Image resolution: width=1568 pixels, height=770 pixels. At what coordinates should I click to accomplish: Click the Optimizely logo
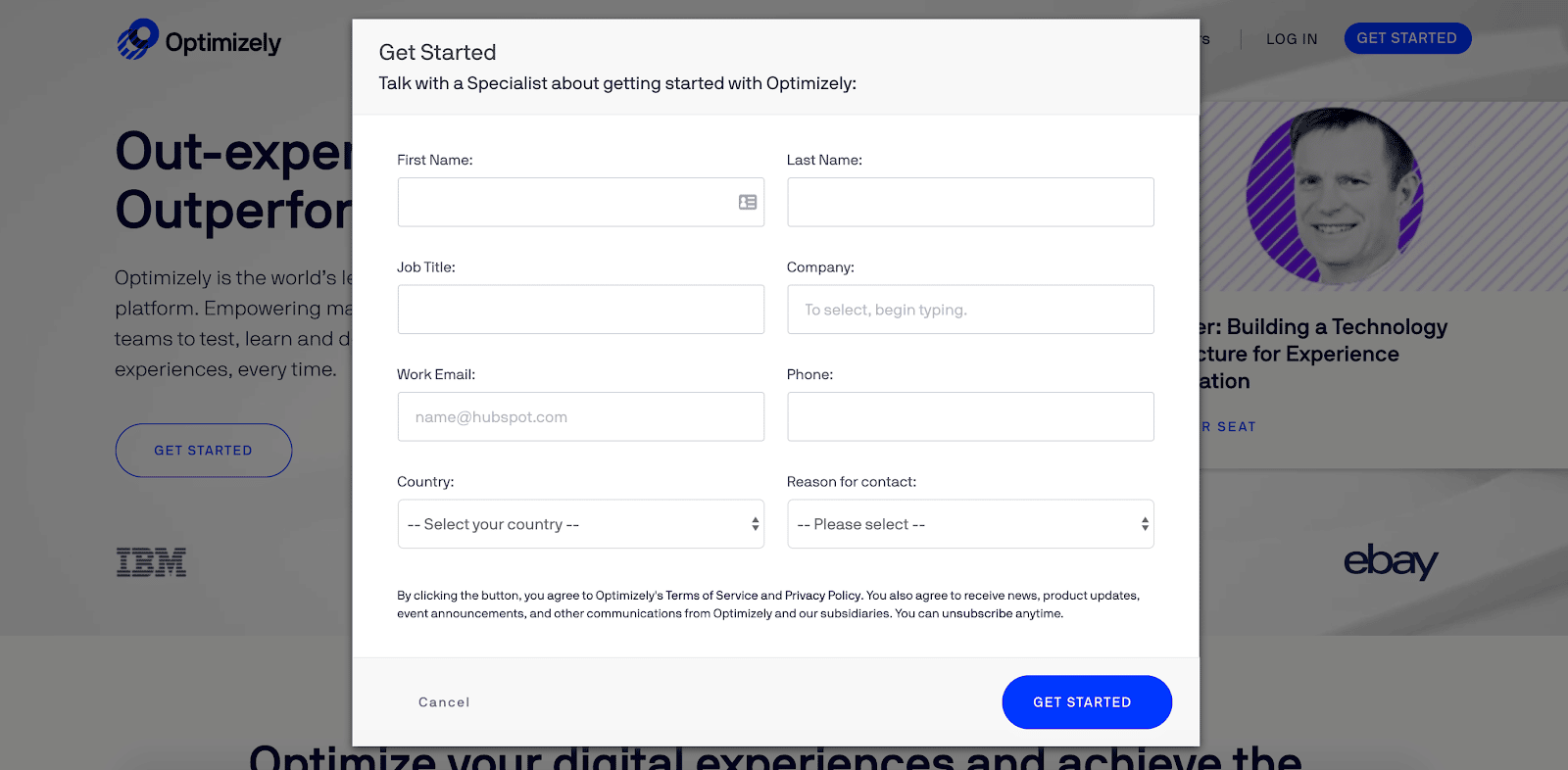pyautogui.click(x=198, y=40)
